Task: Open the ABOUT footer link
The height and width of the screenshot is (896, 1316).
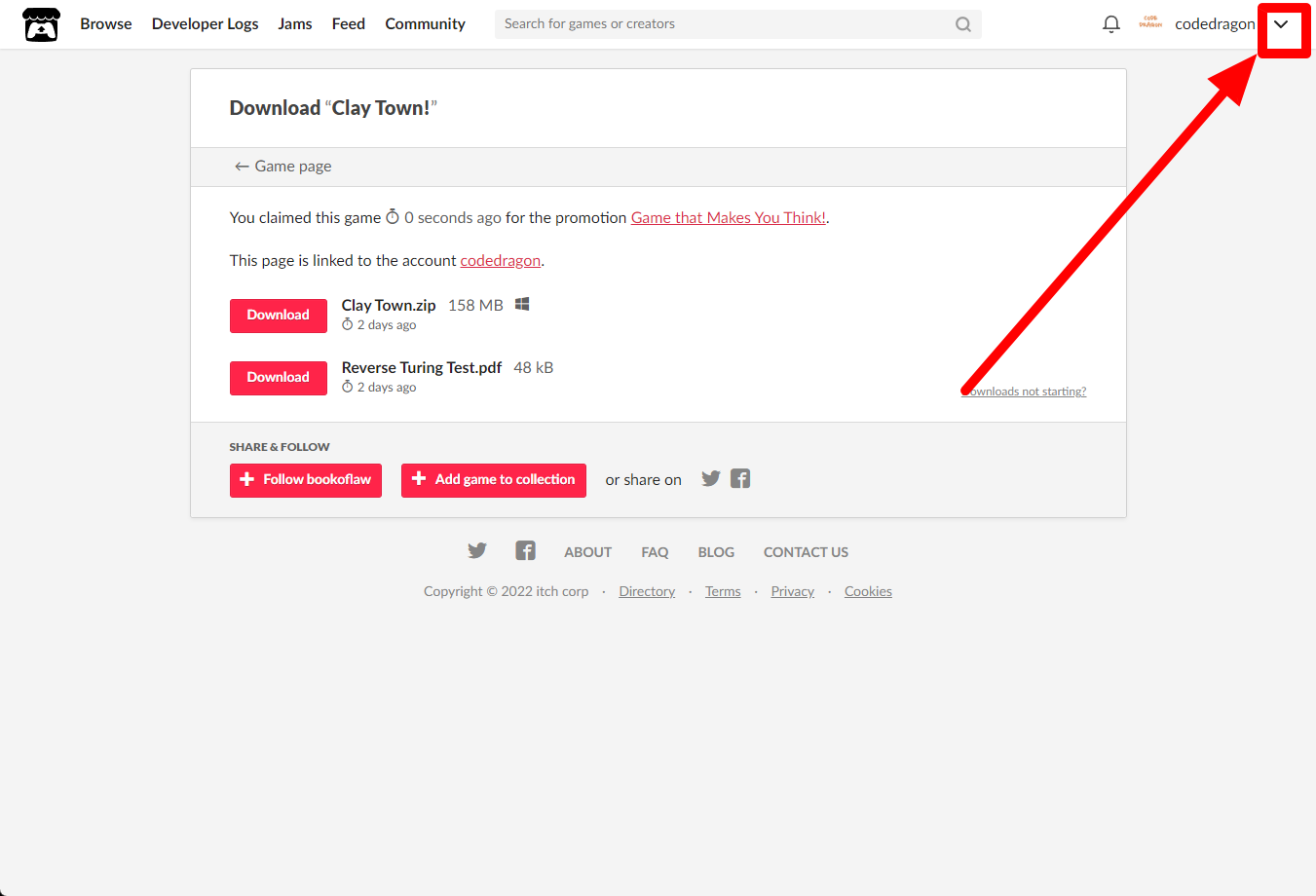Action: (588, 552)
